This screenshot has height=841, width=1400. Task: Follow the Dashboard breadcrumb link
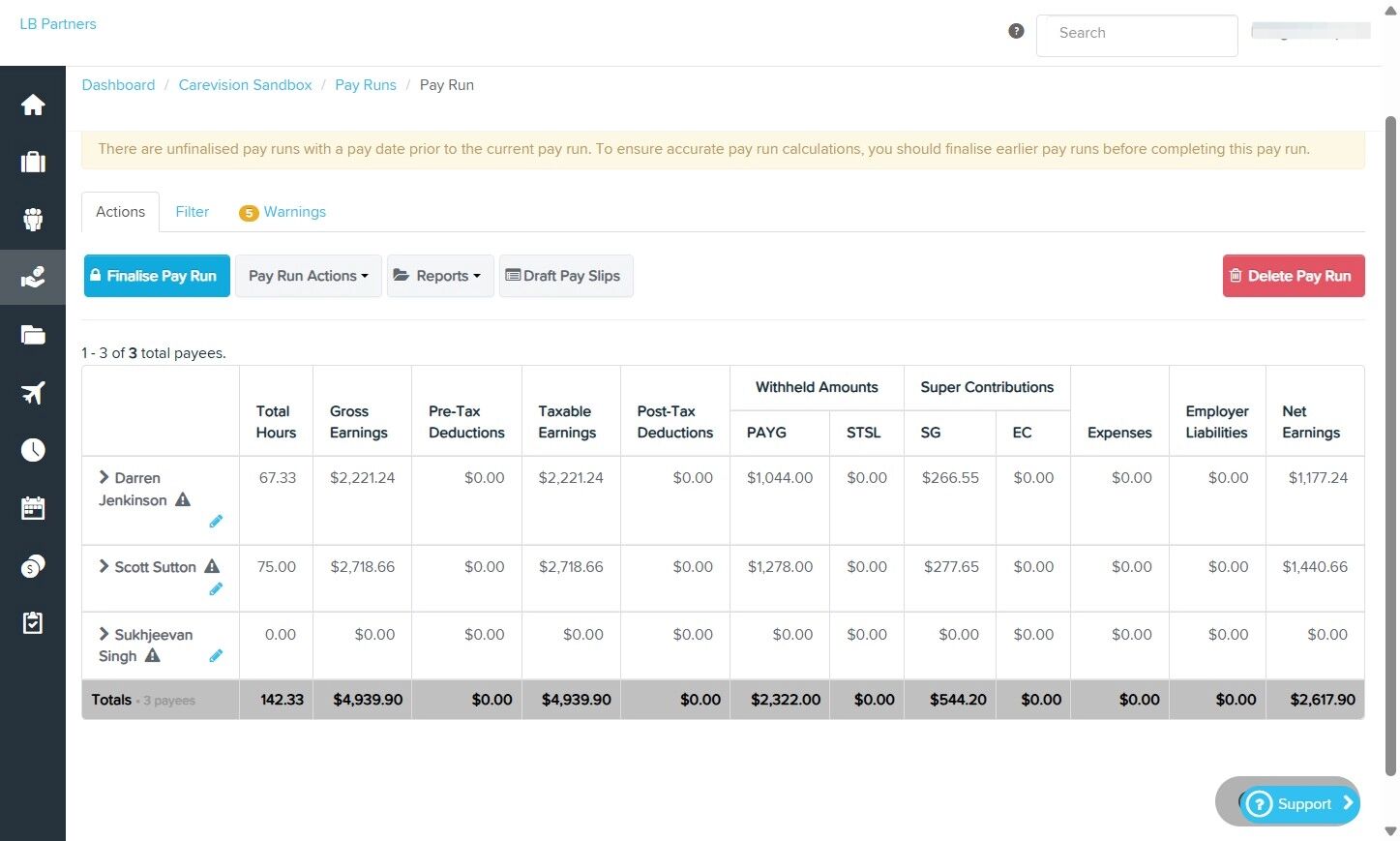coord(118,85)
